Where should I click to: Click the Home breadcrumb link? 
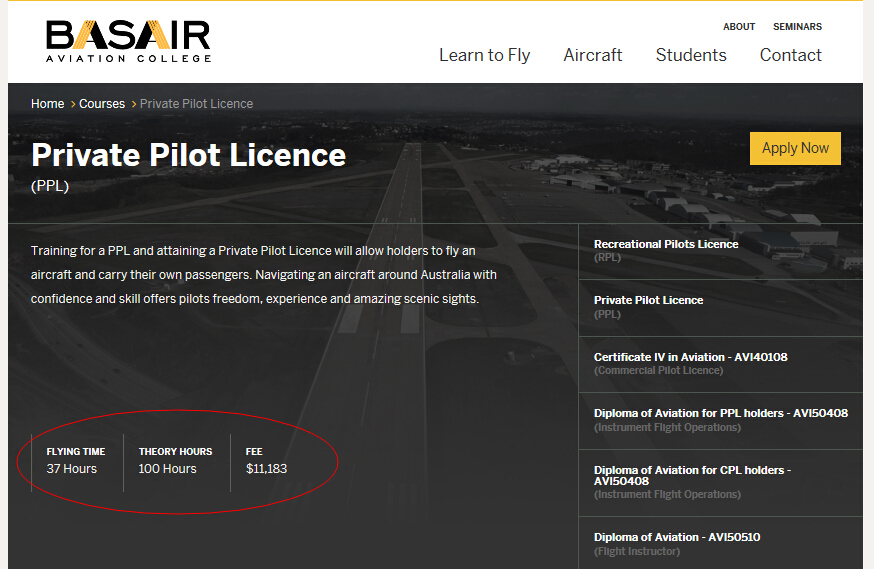47,104
